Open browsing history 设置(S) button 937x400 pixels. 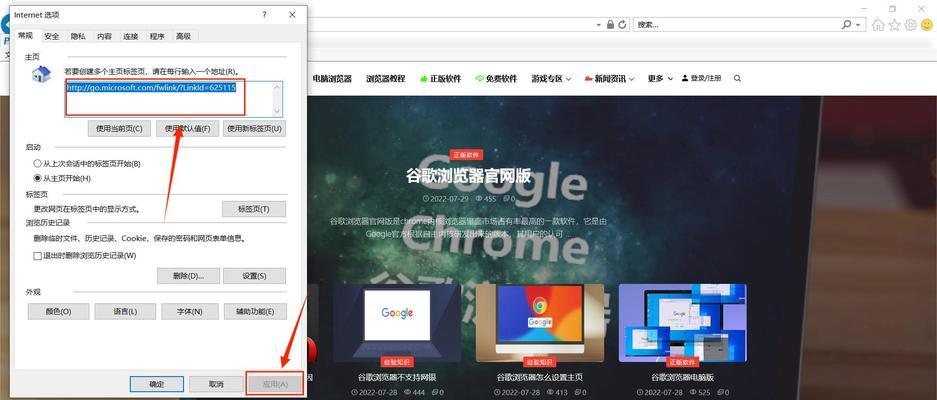pos(255,276)
